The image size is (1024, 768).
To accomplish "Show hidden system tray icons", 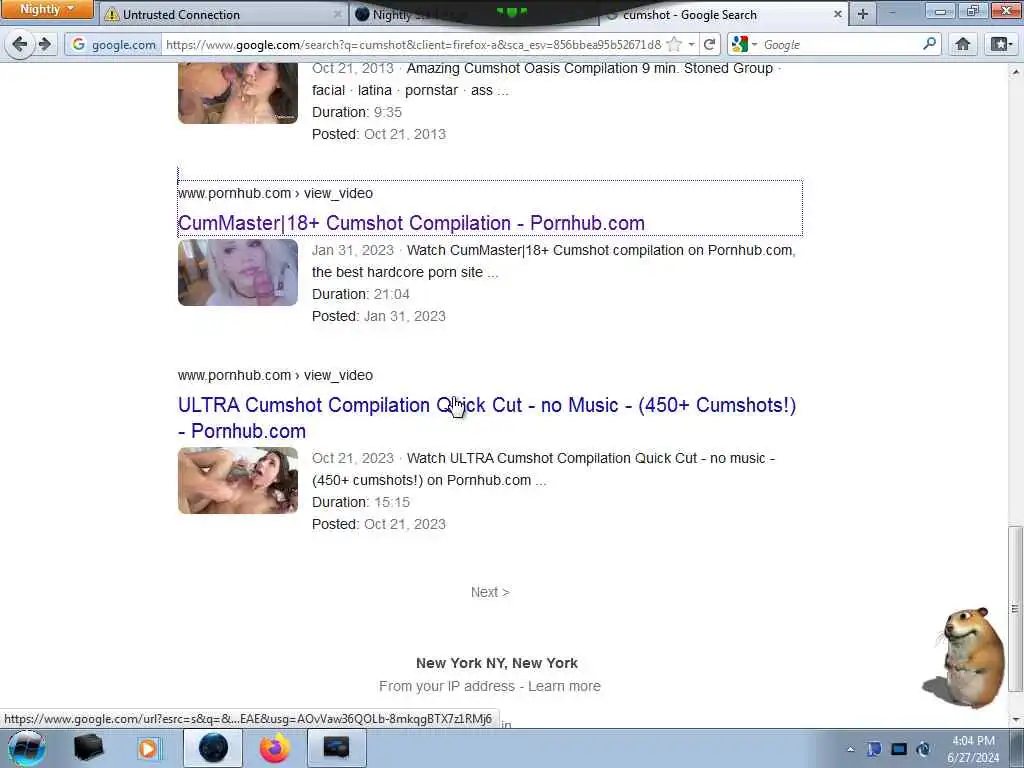I will tap(850, 750).
